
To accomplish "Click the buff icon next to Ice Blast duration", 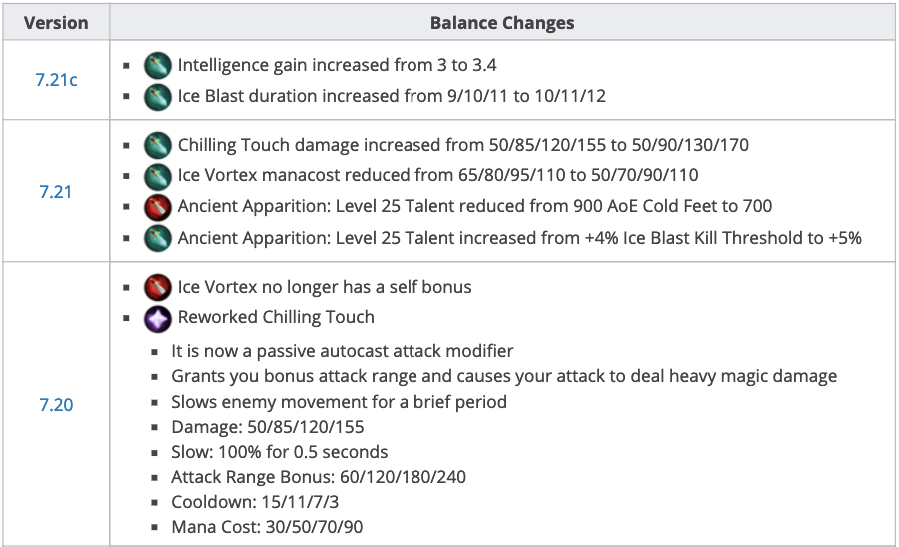I will pyautogui.click(x=158, y=97).
